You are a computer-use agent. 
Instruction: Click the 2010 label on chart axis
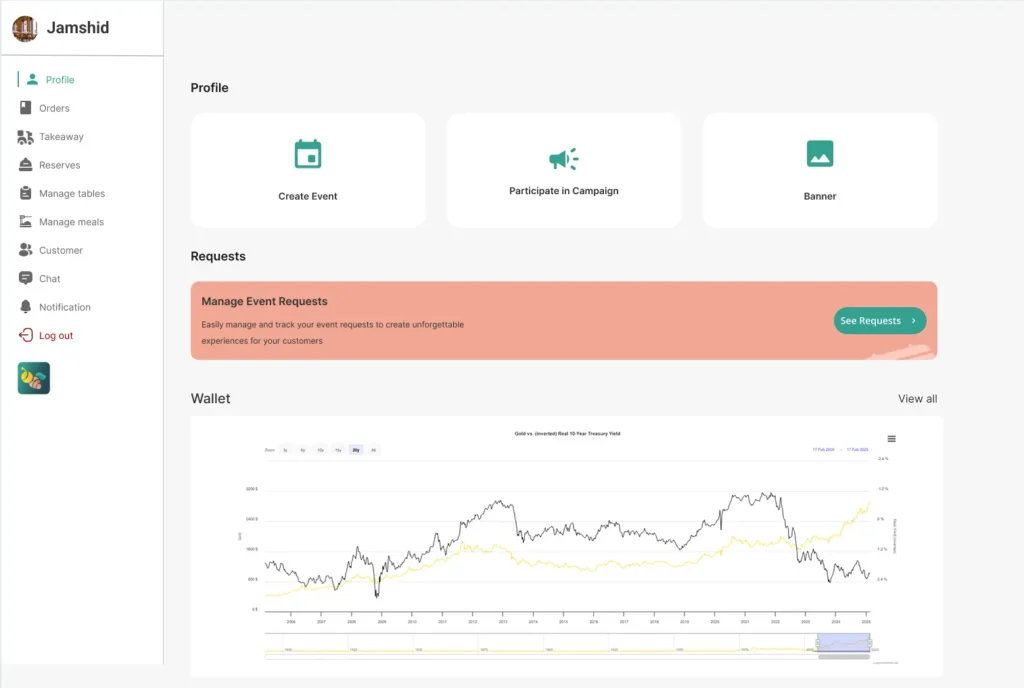pos(412,622)
